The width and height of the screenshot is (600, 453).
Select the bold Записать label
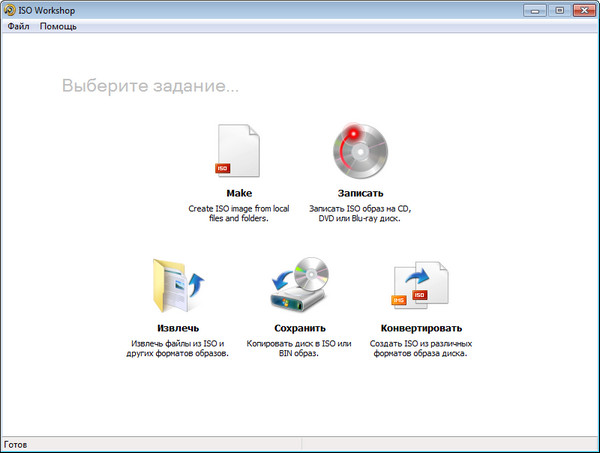[360, 193]
